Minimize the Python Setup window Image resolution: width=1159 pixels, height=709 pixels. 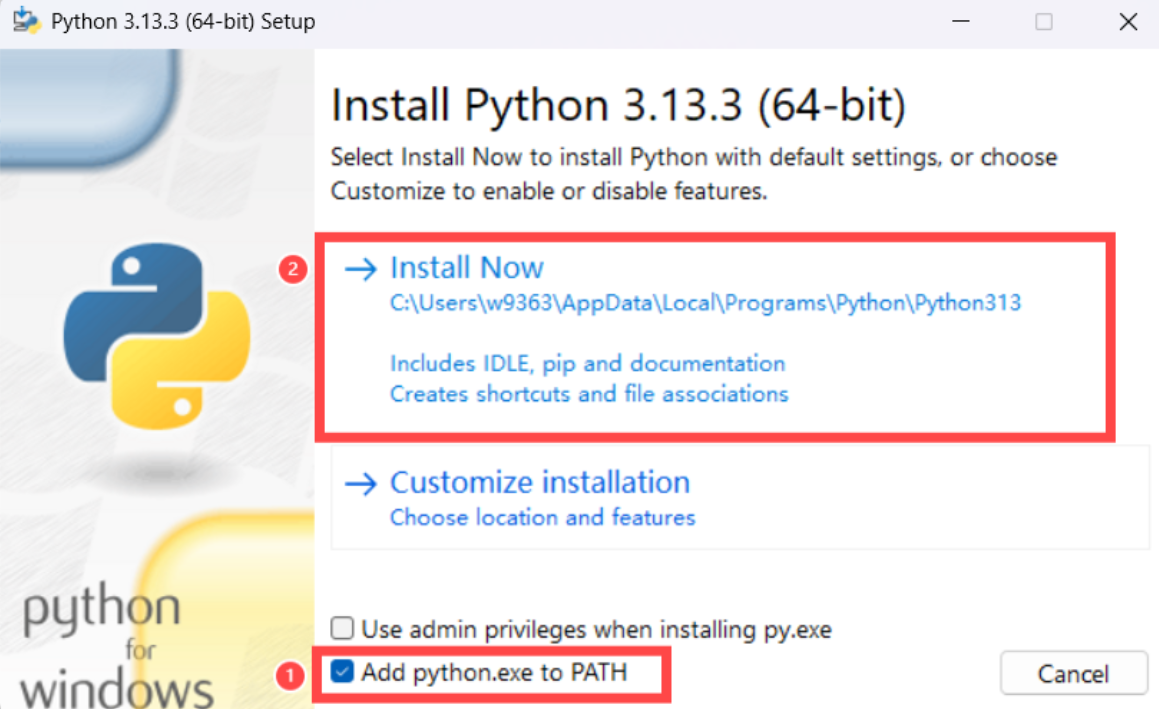tap(960, 20)
